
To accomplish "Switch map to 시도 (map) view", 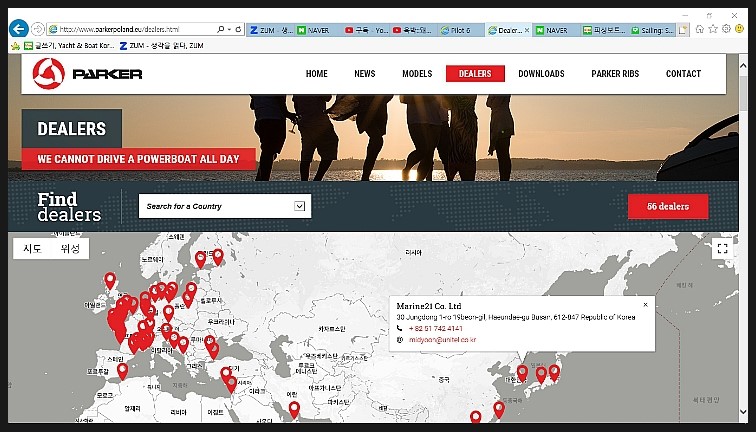I will click(32, 249).
